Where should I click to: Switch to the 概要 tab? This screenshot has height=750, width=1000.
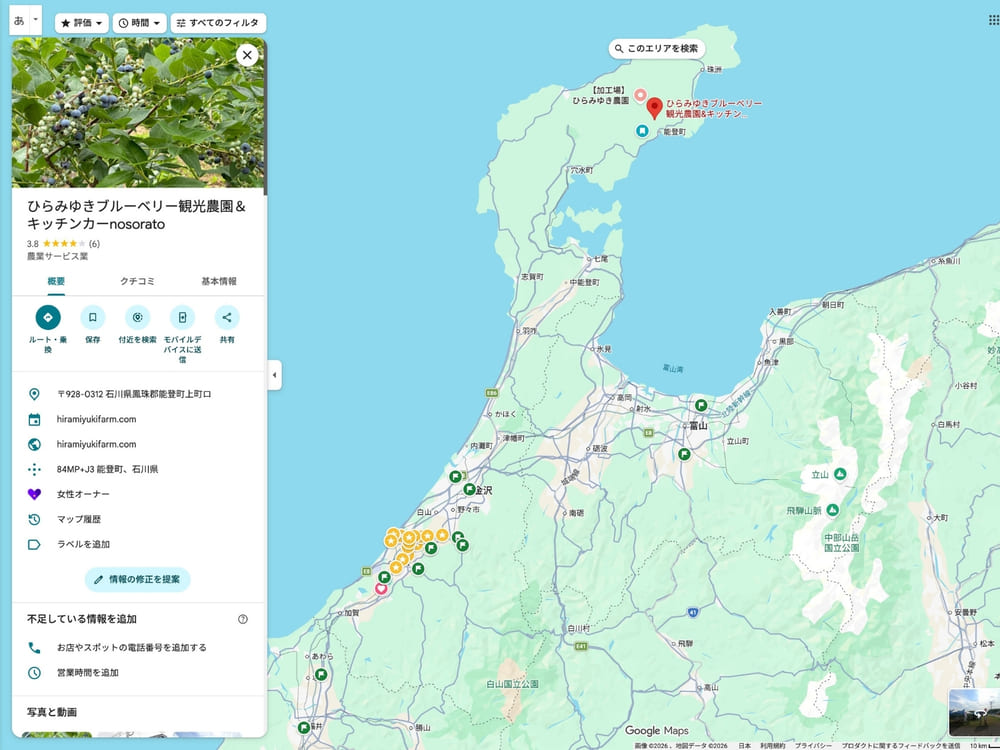pyautogui.click(x=56, y=281)
